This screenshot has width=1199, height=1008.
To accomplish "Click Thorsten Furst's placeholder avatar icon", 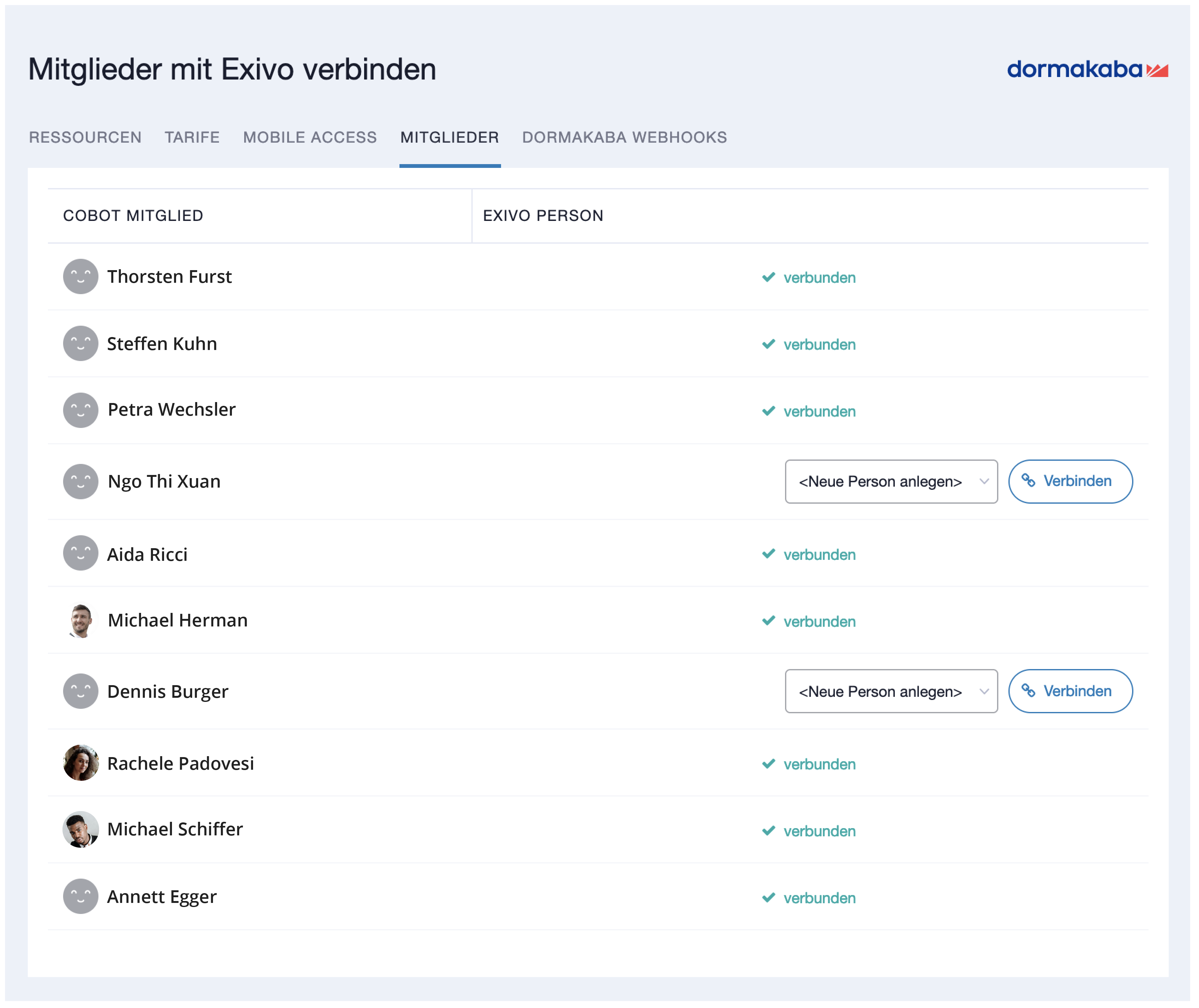I will click(x=80, y=276).
